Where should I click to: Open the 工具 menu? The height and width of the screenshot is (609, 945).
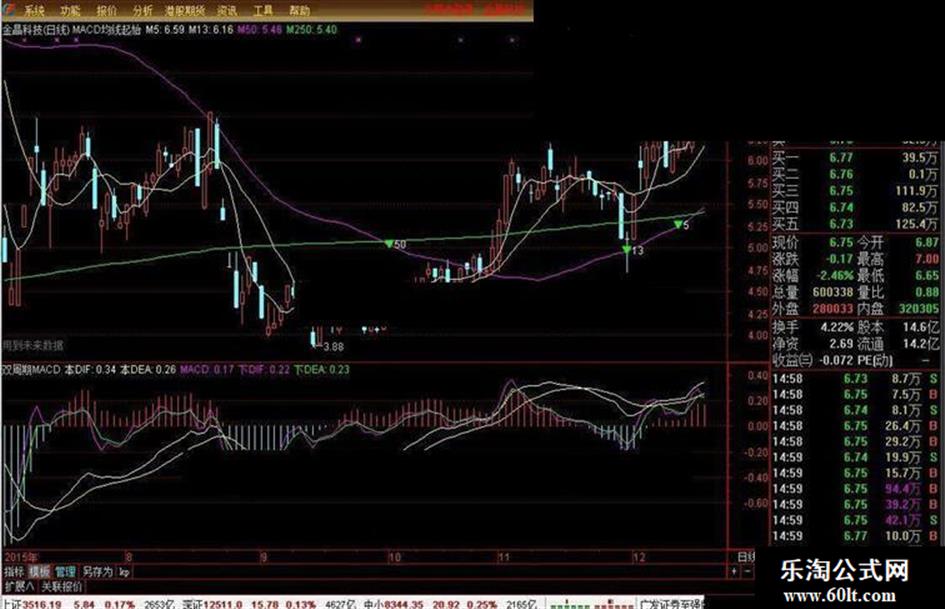tap(263, 10)
